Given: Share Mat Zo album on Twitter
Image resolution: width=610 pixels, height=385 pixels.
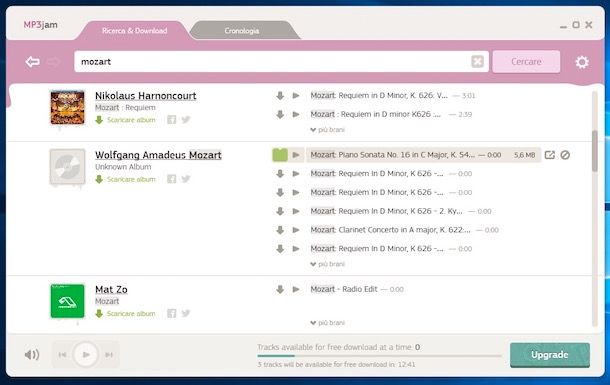Looking at the screenshot, I should click(186, 313).
